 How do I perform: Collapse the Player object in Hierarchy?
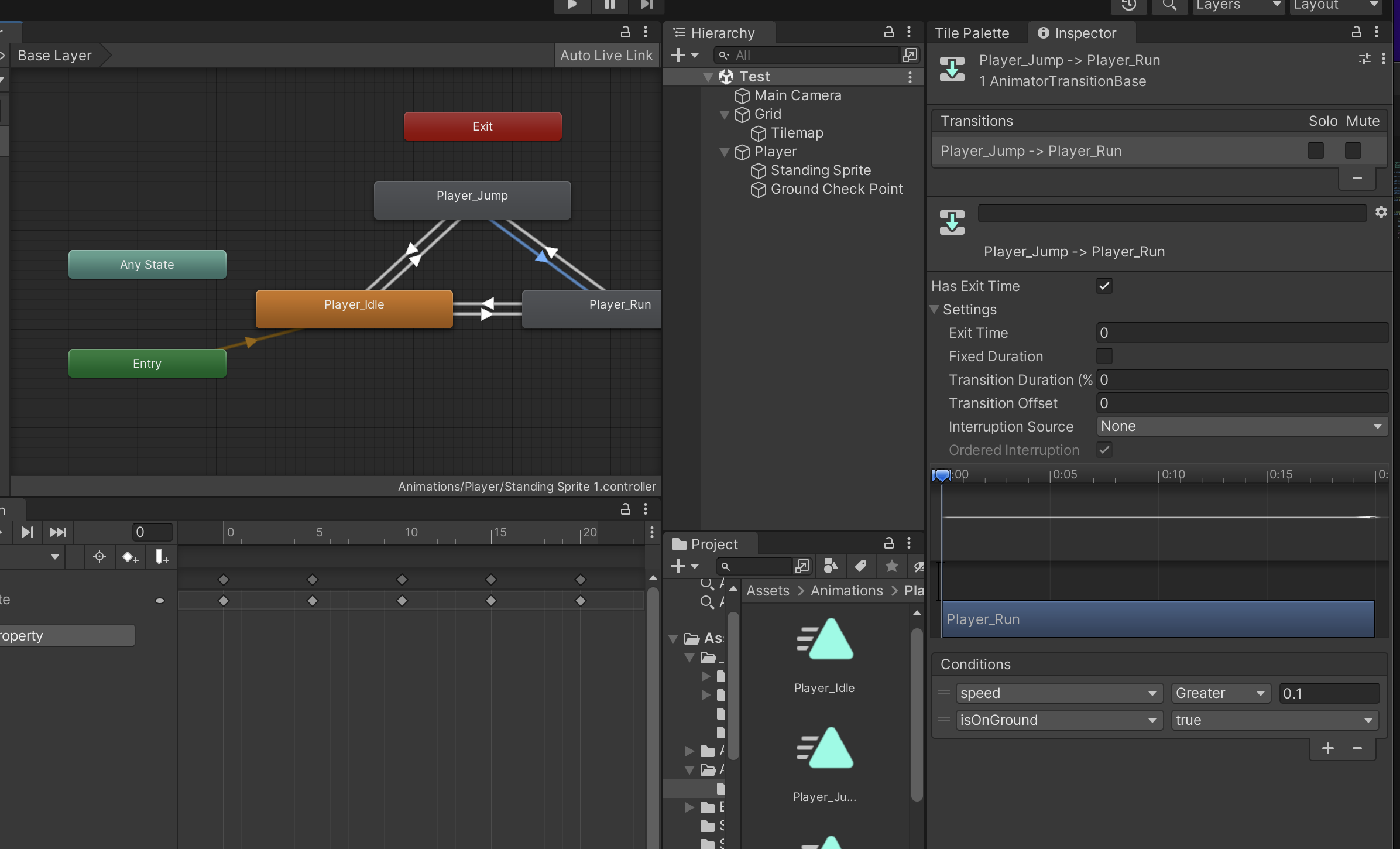coord(725,152)
